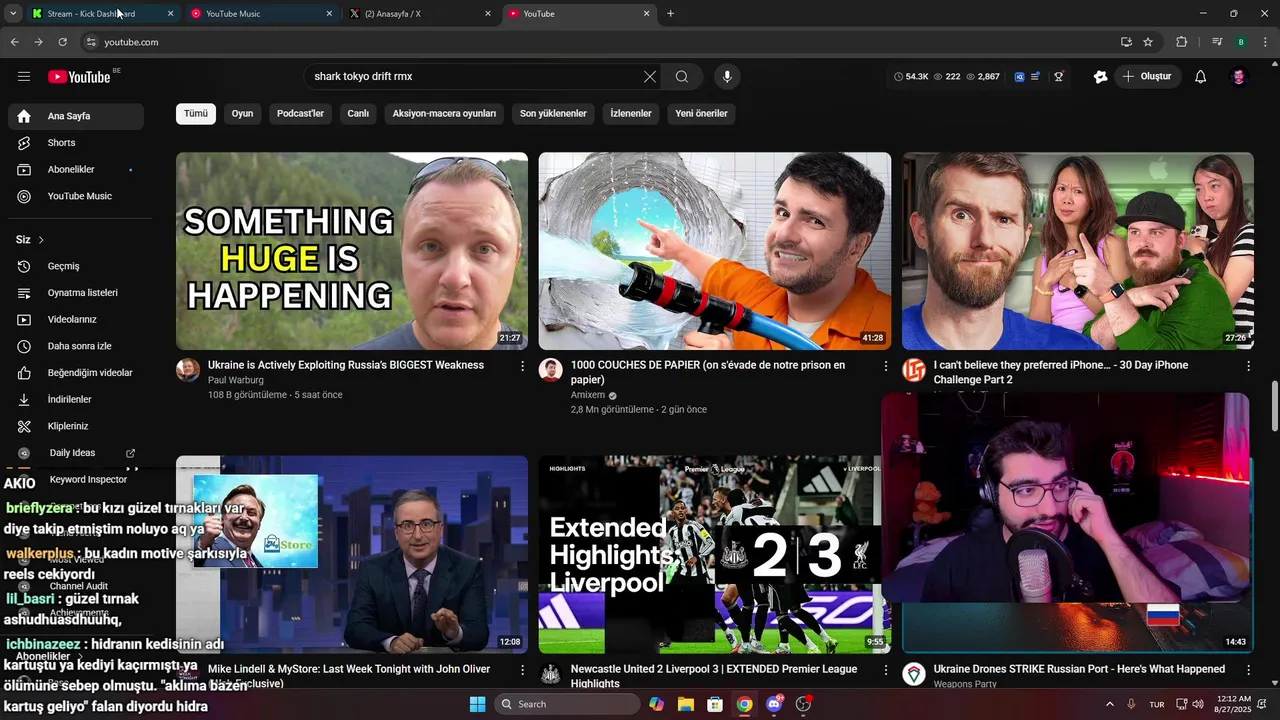
Task: Start voice search with the microphone
Action: tap(727, 77)
